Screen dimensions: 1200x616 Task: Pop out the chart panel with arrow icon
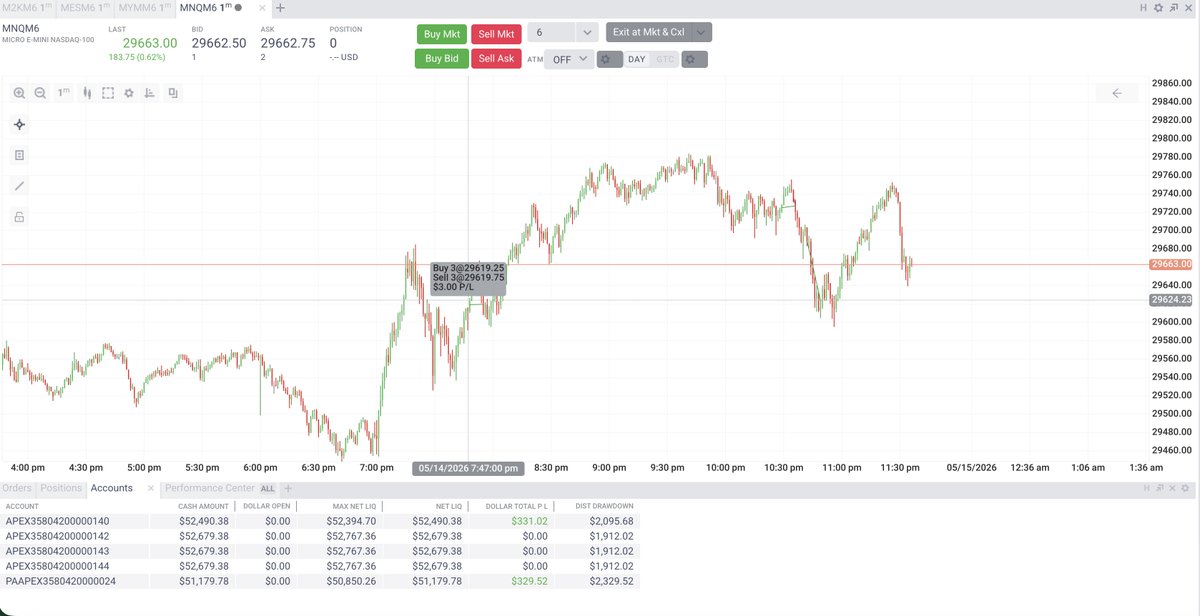[x=1173, y=7]
